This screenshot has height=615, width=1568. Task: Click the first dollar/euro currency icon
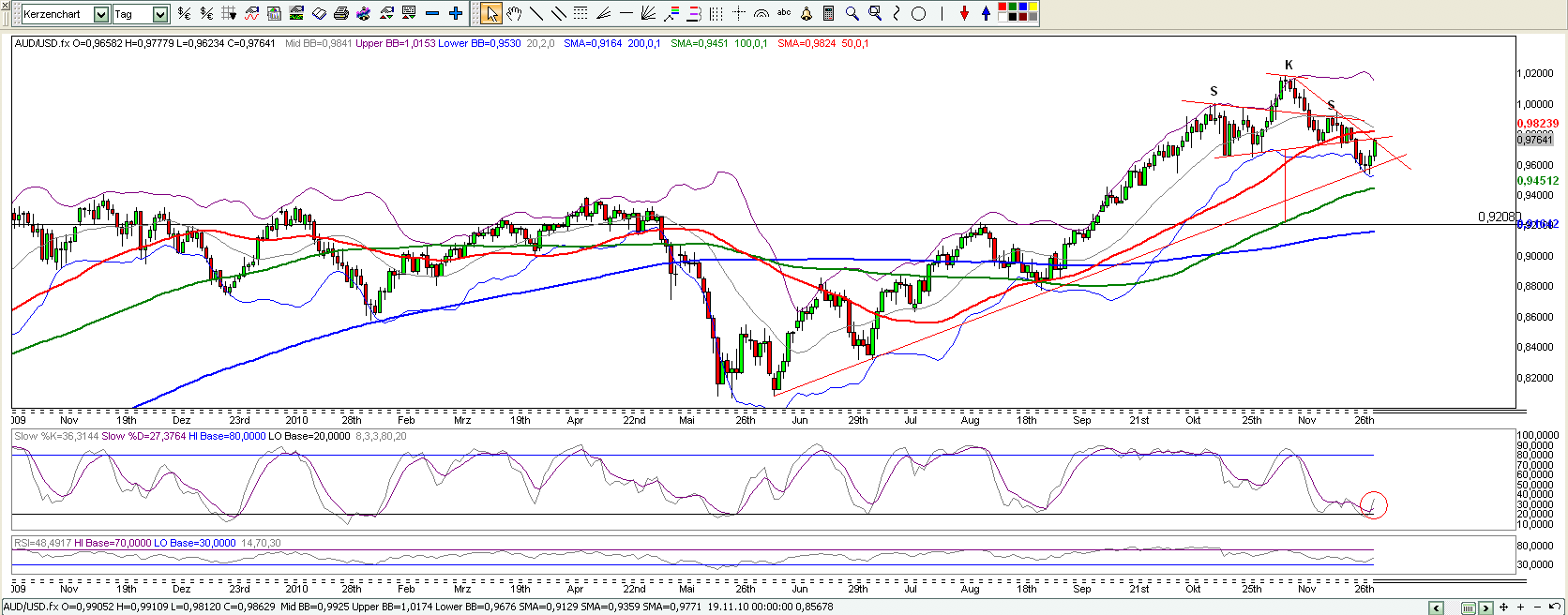pos(184,13)
